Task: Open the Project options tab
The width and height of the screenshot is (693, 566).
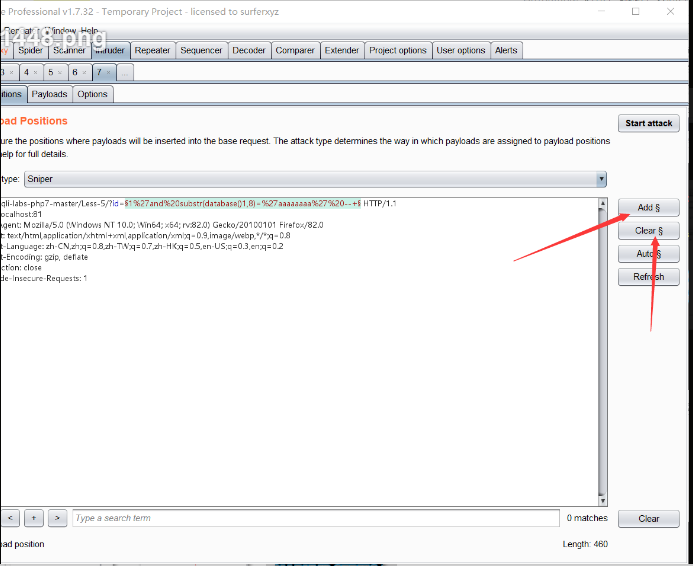Action: point(398,50)
